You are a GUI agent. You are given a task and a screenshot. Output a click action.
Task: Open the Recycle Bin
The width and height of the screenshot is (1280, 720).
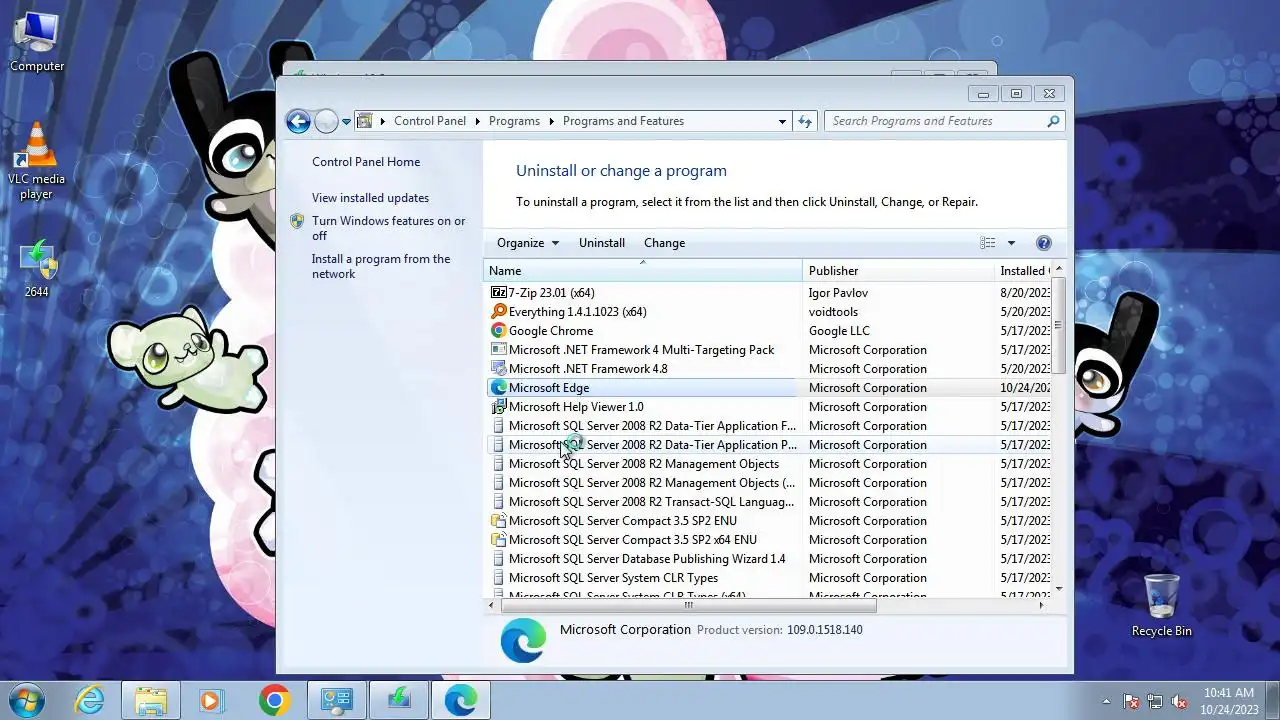(x=1161, y=605)
